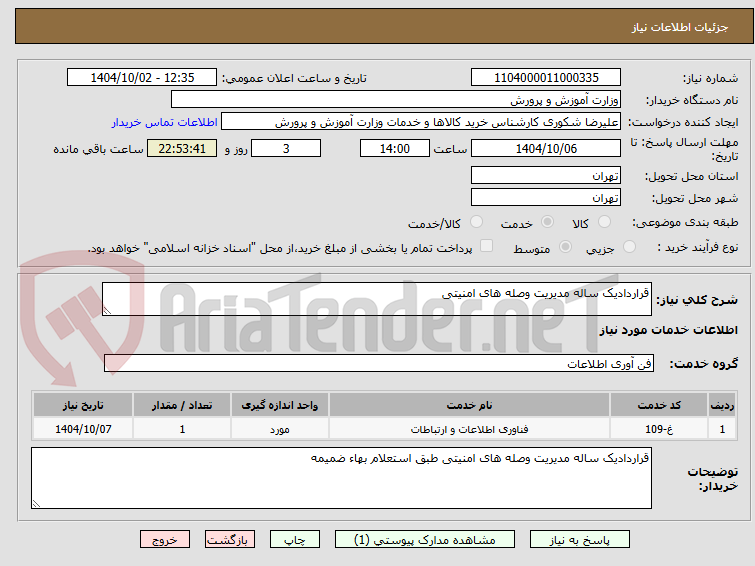Click the نام خدمت column header

tap(469, 405)
